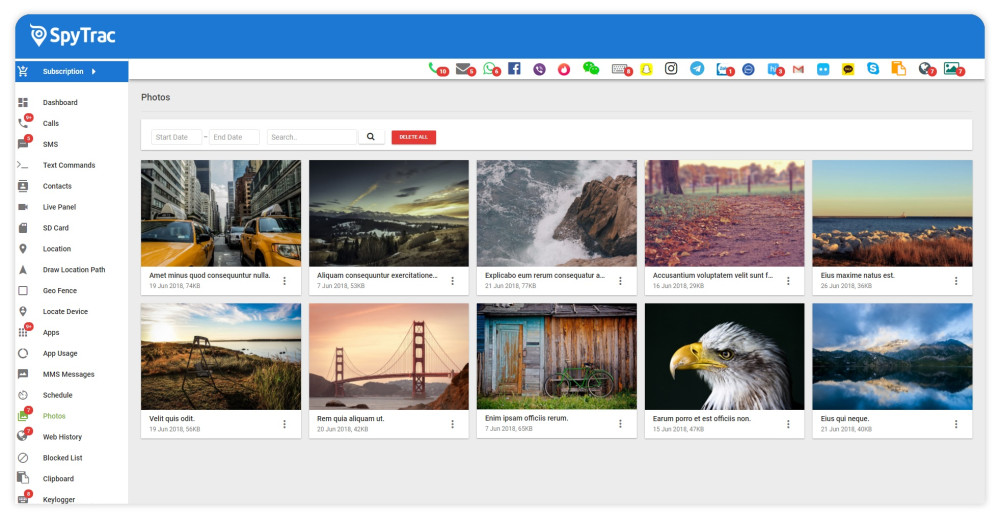Select the Telegram icon
Screen dimensions: 1000x518
697,69
